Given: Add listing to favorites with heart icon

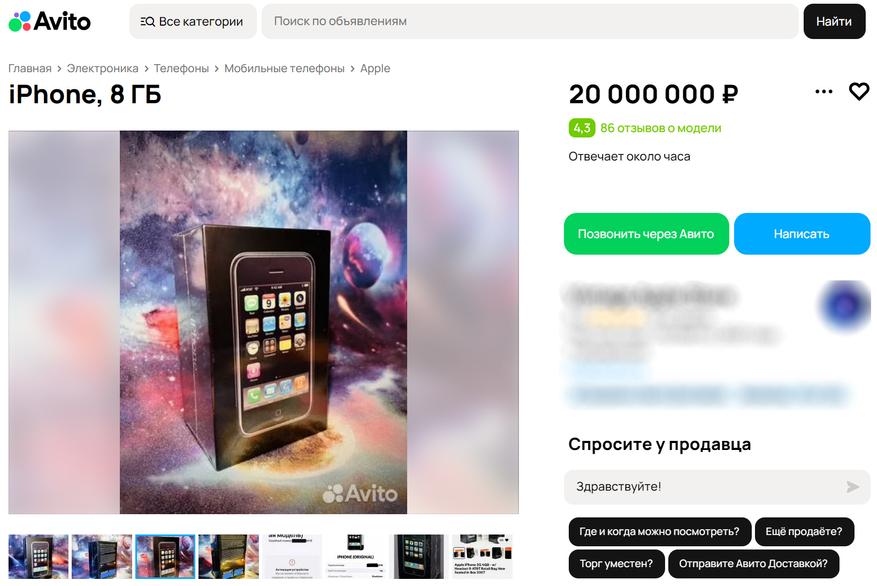Looking at the screenshot, I should pos(859,91).
